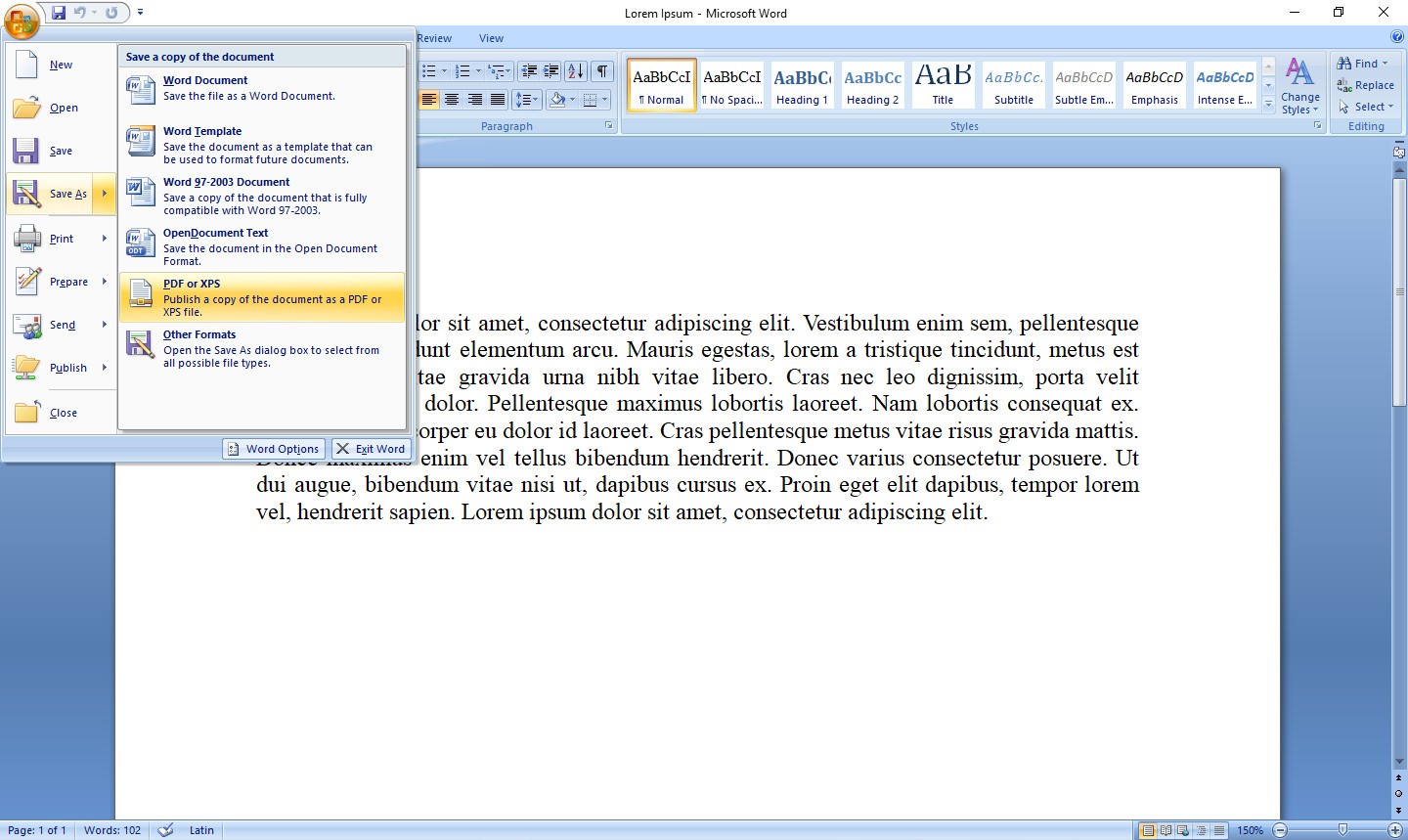Toggle Align Text Left
The height and width of the screenshot is (840, 1408).
pyautogui.click(x=428, y=100)
